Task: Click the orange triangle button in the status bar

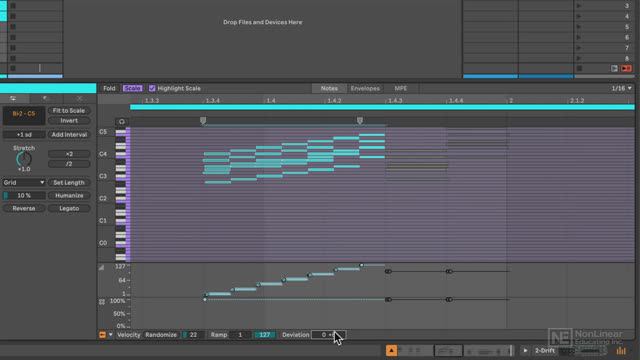Action: pyautogui.click(x=391, y=350)
